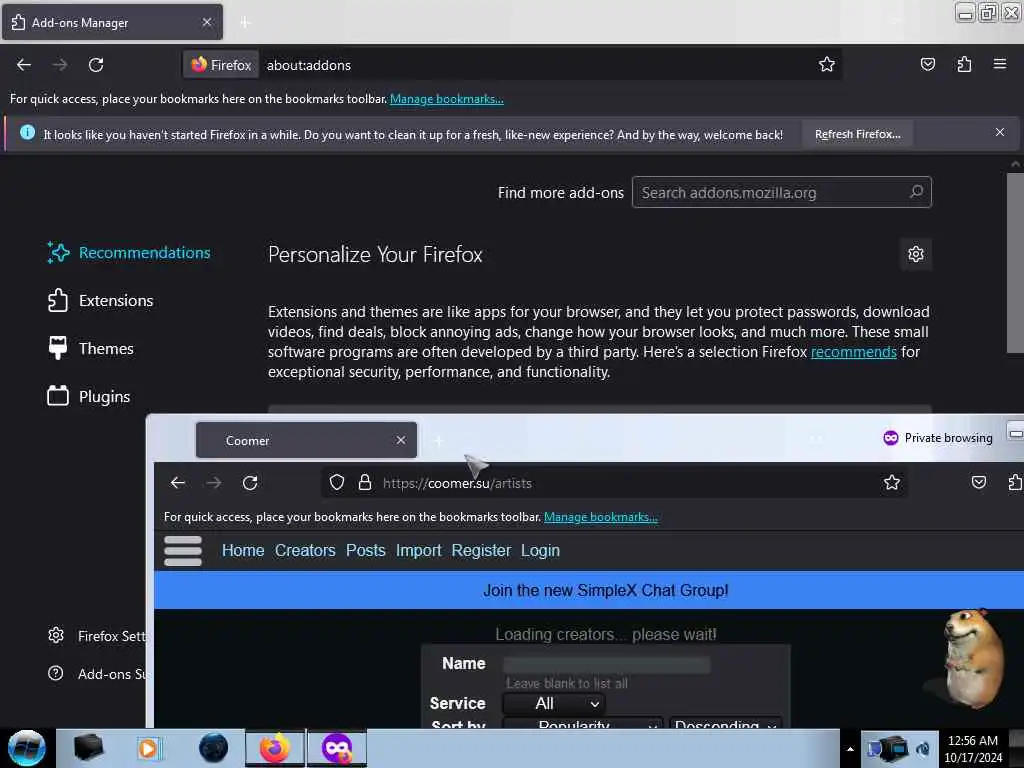Select Extensions in add-ons sidebar
Image resolution: width=1024 pixels, height=768 pixels.
[101, 300]
